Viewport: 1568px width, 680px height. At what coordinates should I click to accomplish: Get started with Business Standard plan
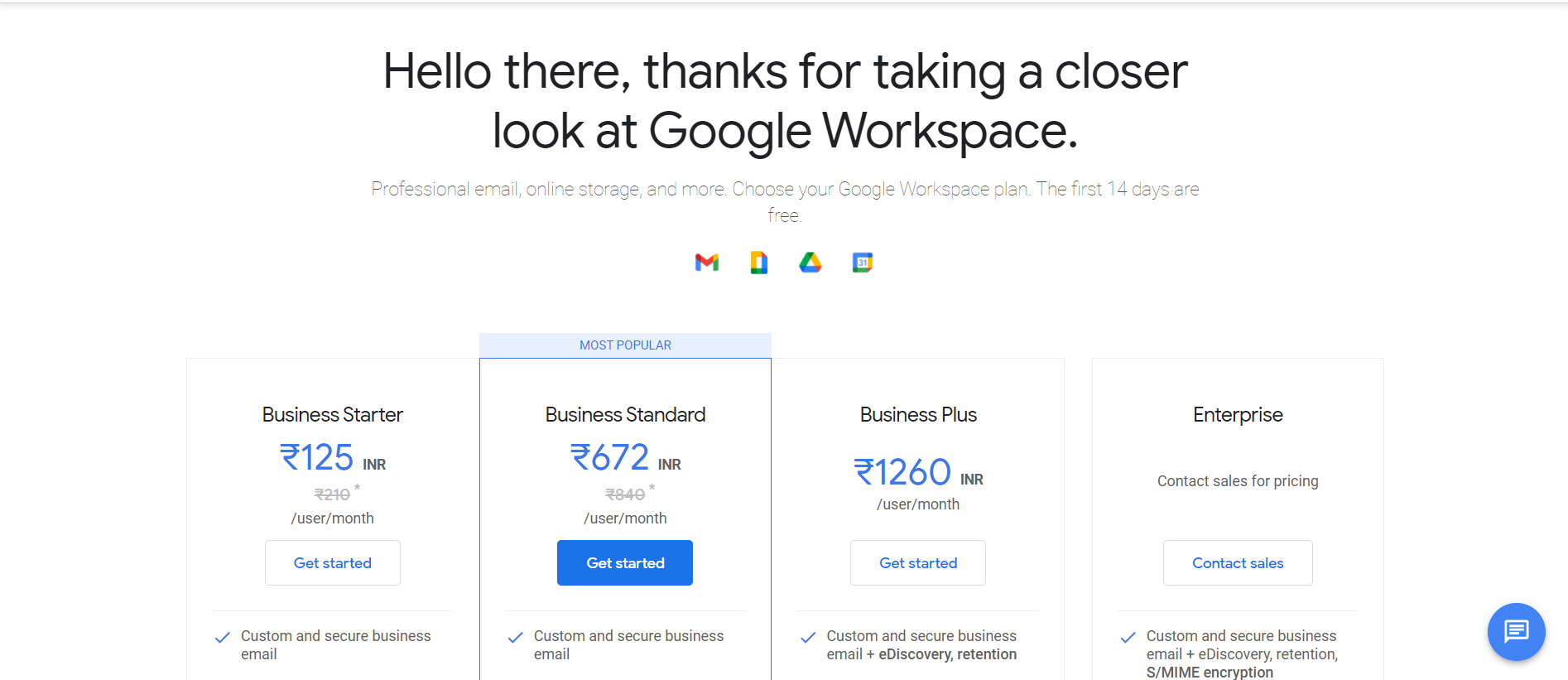pos(625,563)
